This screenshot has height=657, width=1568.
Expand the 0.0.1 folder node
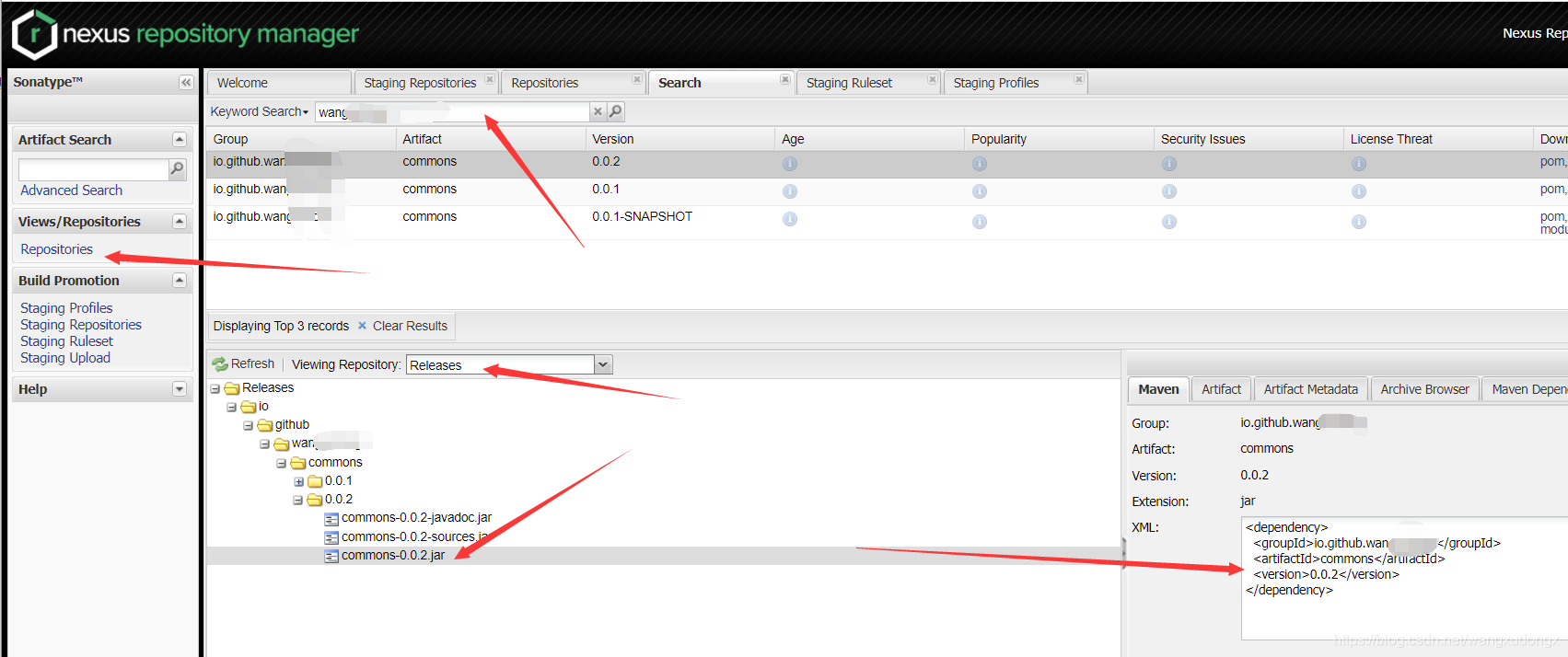pos(298,481)
